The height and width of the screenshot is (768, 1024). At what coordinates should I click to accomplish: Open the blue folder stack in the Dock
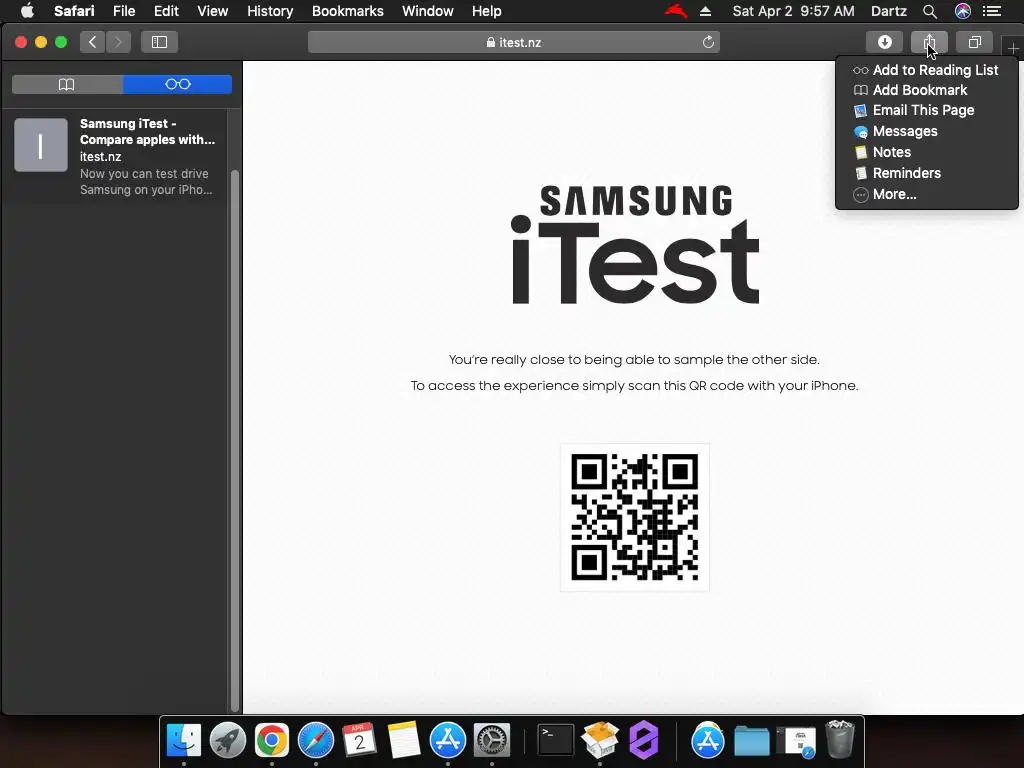click(752, 741)
